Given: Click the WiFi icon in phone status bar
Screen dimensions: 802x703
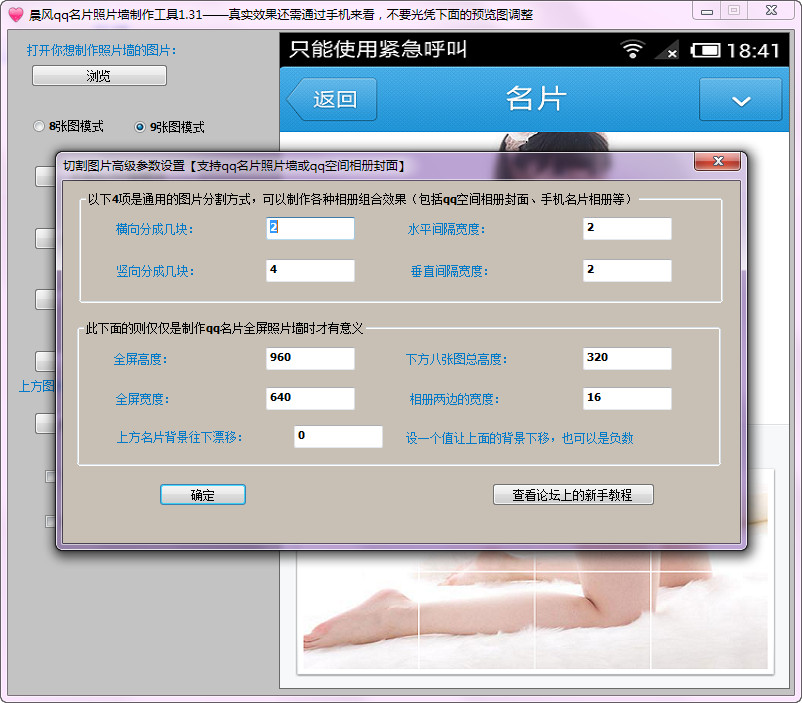Looking at the screenshot, I should point(632,50).
